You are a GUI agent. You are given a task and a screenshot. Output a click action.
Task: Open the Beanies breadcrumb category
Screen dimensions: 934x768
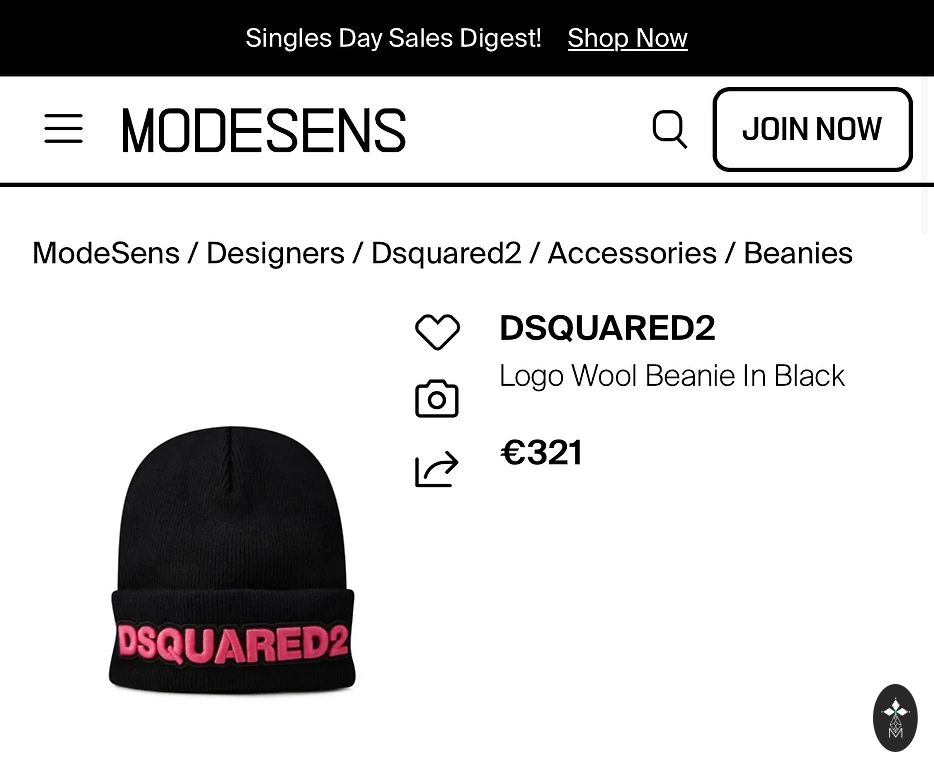point(798,254)
